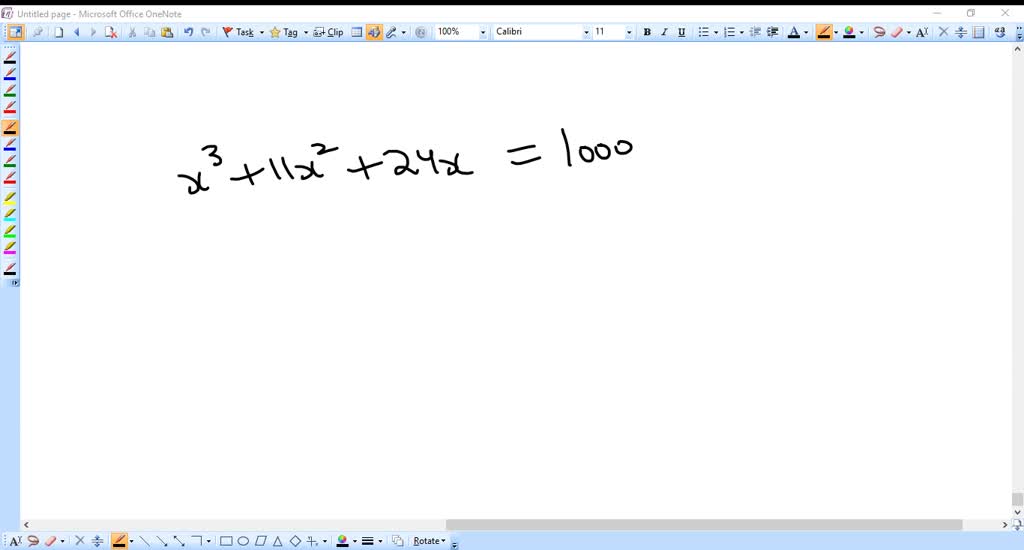Click the horizontal scrollbar thumb
The width and height of the screenshot is (1024, 550).
pyautogui.click(x=703, y=525)
